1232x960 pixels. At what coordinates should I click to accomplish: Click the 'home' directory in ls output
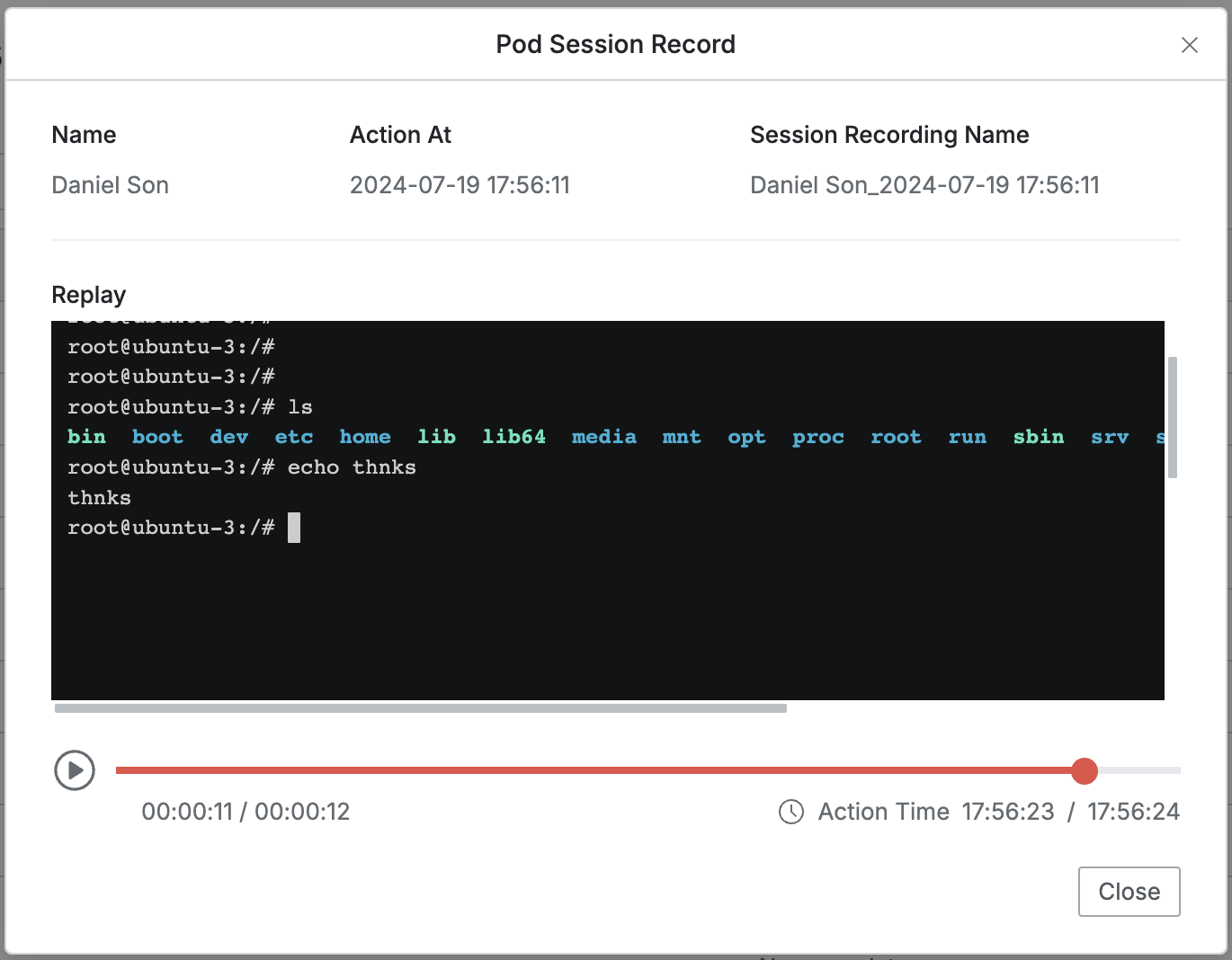coord(364,437)
